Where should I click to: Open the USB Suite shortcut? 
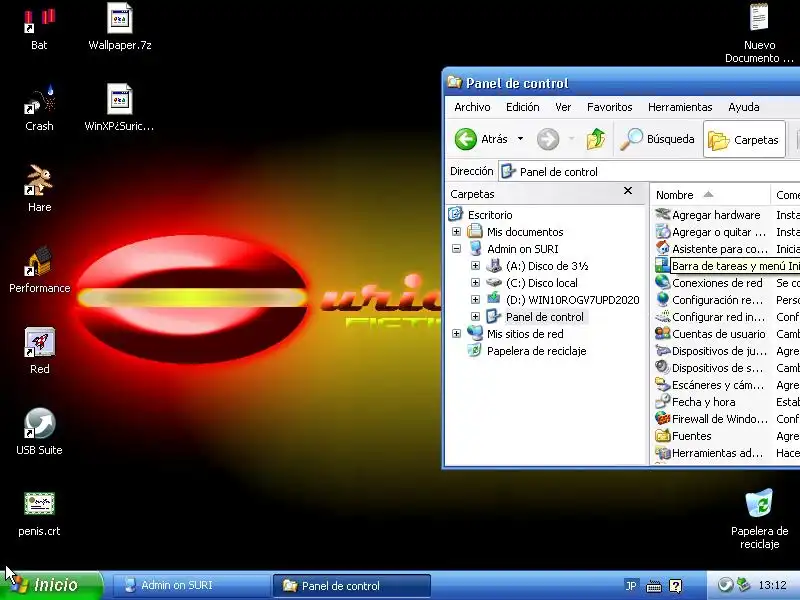pos(39,432)
